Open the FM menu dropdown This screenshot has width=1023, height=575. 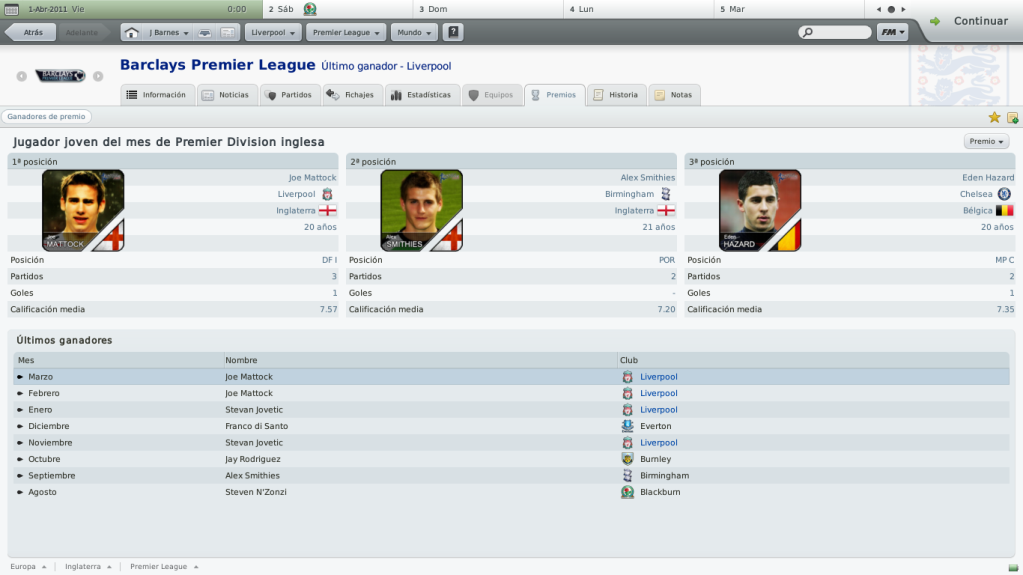[893, 32]
